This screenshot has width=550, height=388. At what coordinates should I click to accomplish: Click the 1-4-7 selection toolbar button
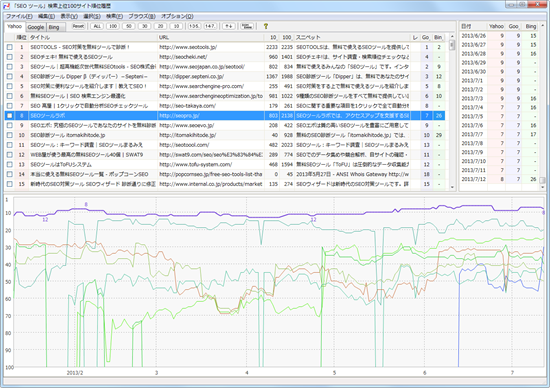tap(210, 26)
